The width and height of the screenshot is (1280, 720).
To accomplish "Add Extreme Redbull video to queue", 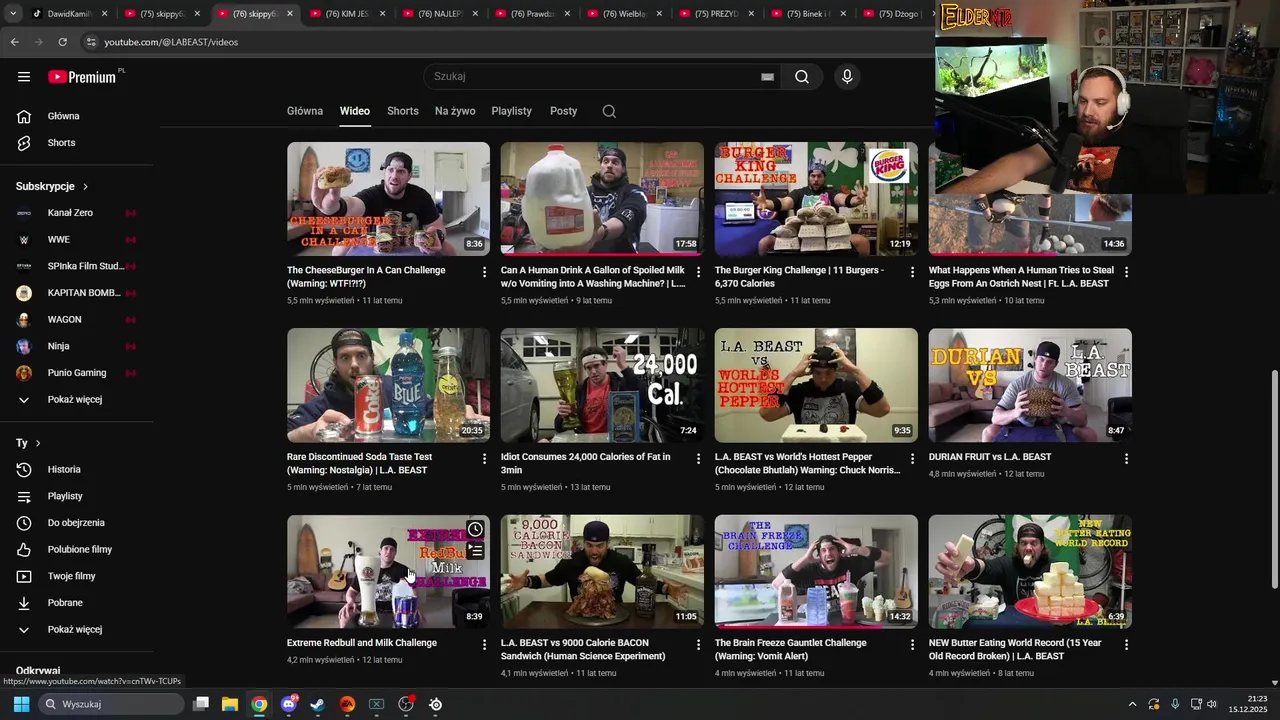I will [475, 551].
